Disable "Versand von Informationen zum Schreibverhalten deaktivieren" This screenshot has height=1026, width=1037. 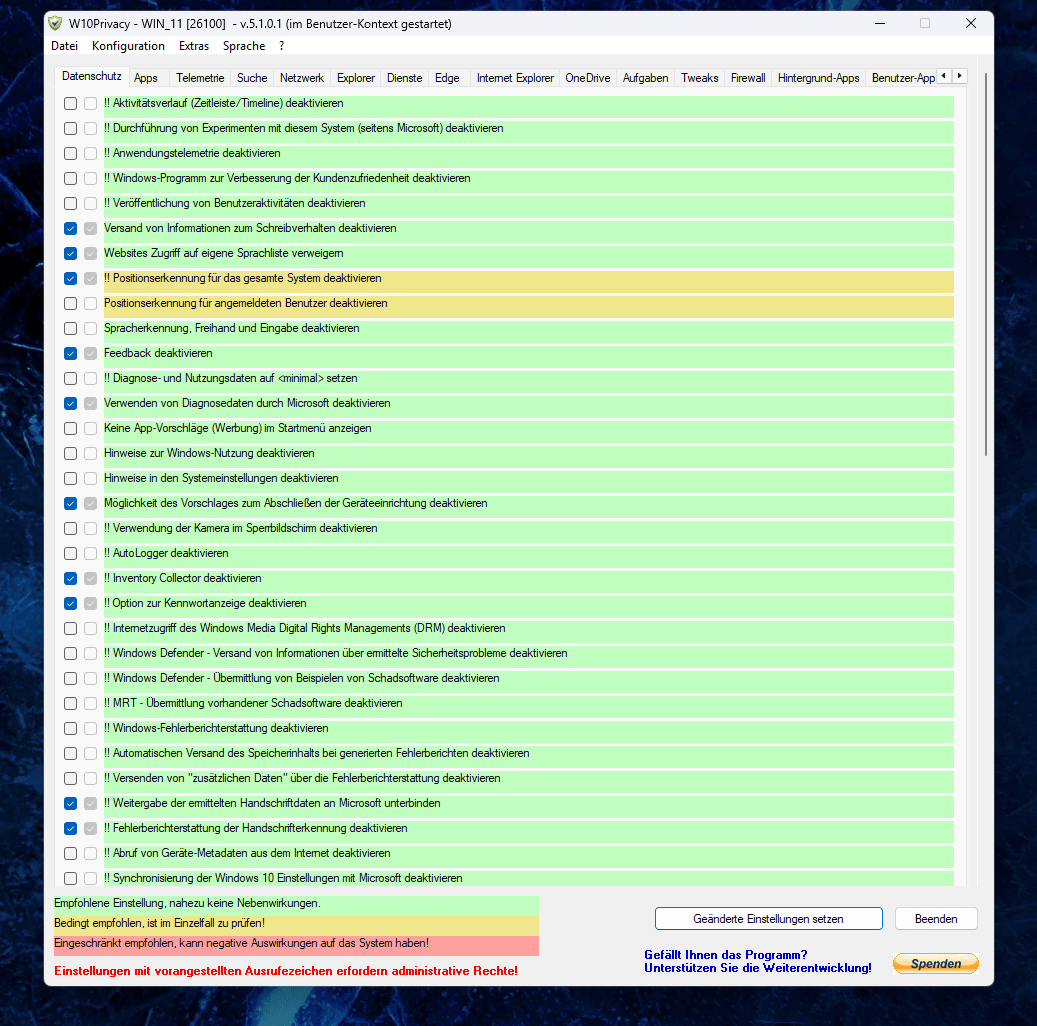pos(70,228)
